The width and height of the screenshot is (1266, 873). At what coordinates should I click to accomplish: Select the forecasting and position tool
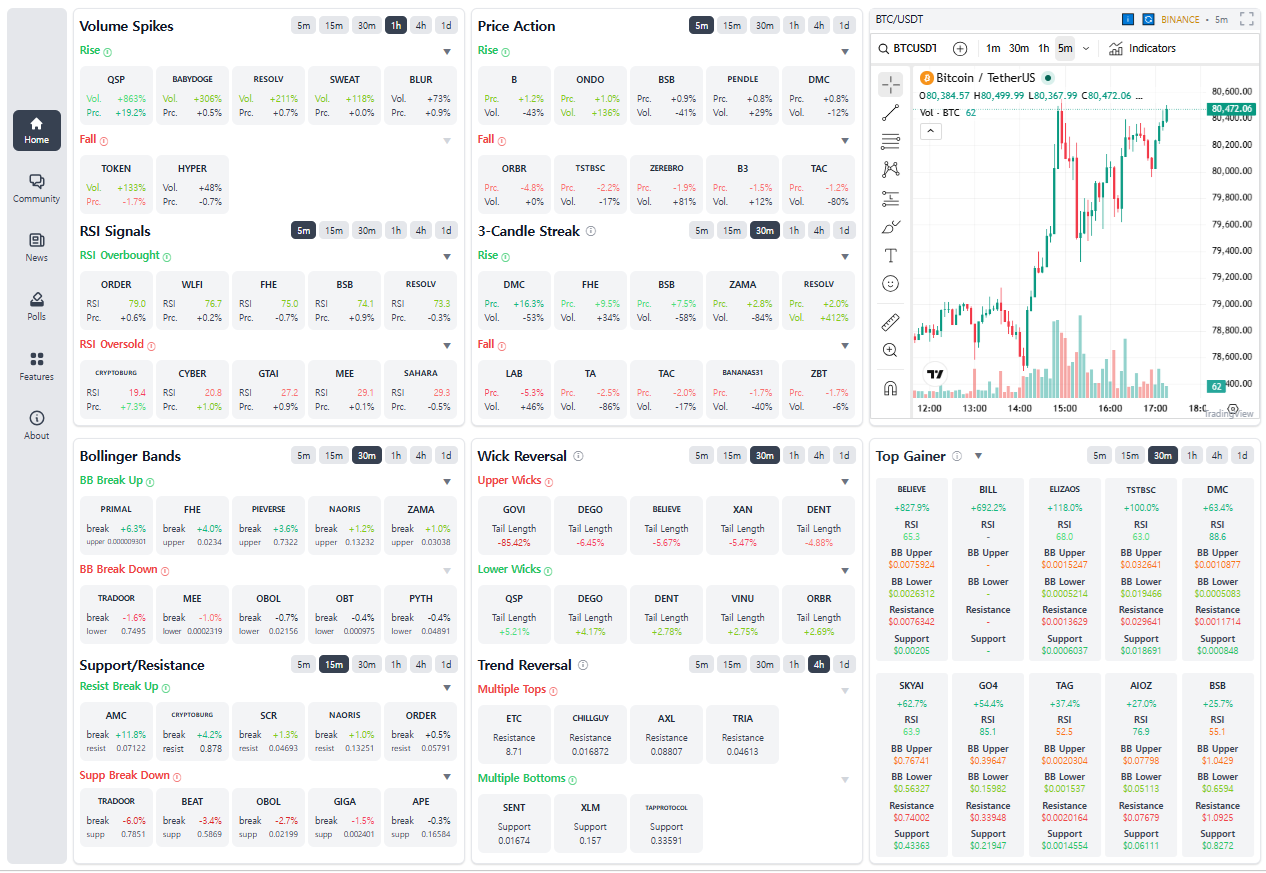[x=890, y=199]
